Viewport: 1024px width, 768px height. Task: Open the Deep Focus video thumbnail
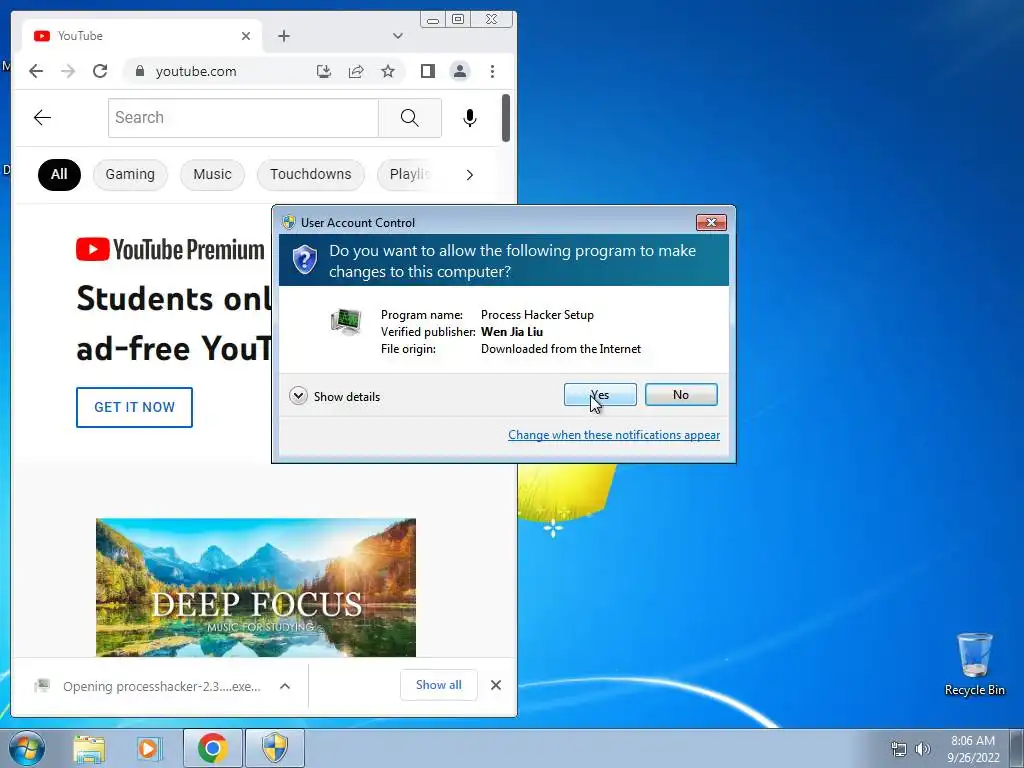click(255, 587)
